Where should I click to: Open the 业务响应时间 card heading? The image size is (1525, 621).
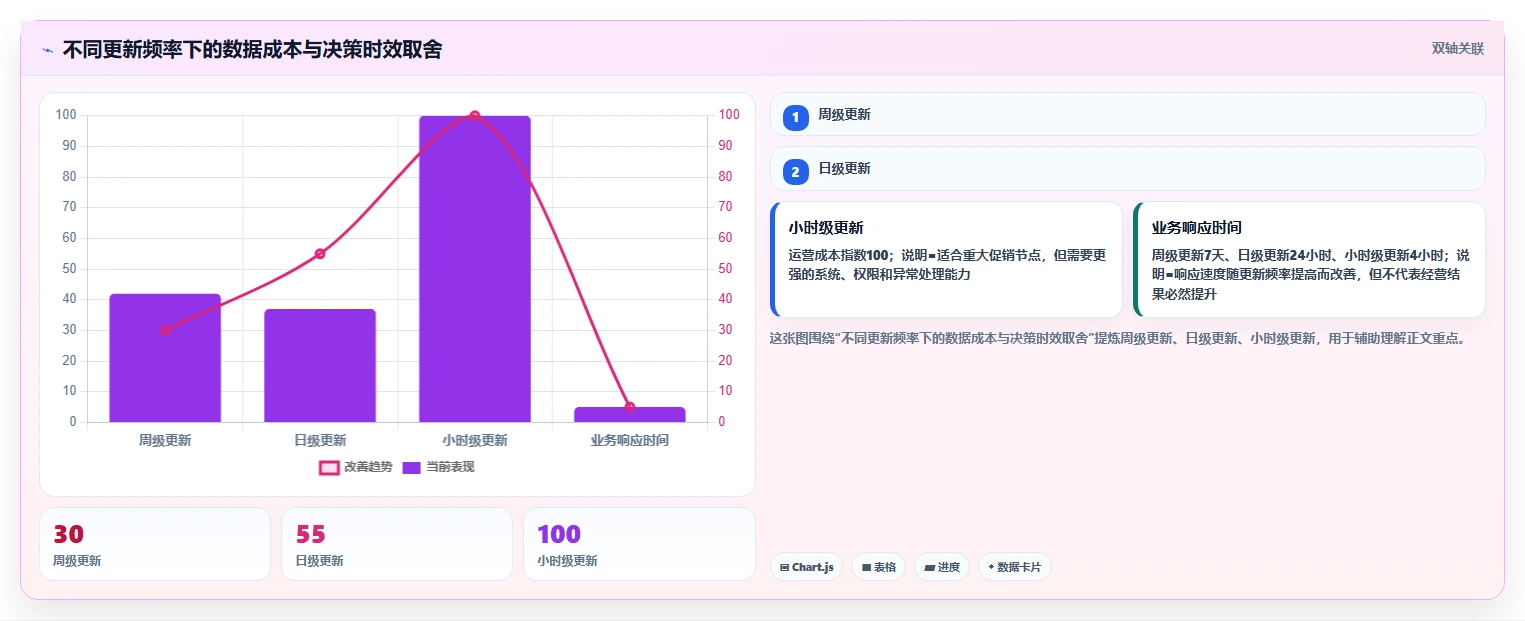tap(1197, 228)
